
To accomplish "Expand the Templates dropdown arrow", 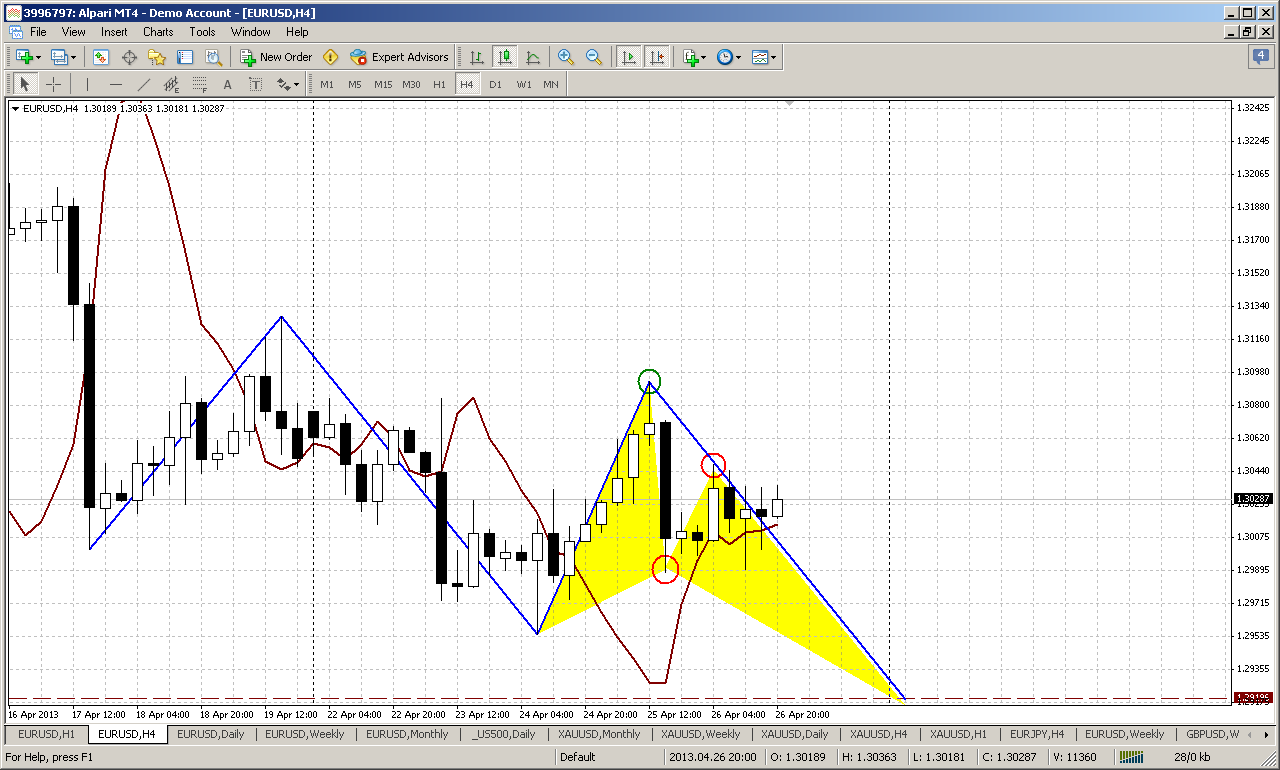I will point(774,57).
